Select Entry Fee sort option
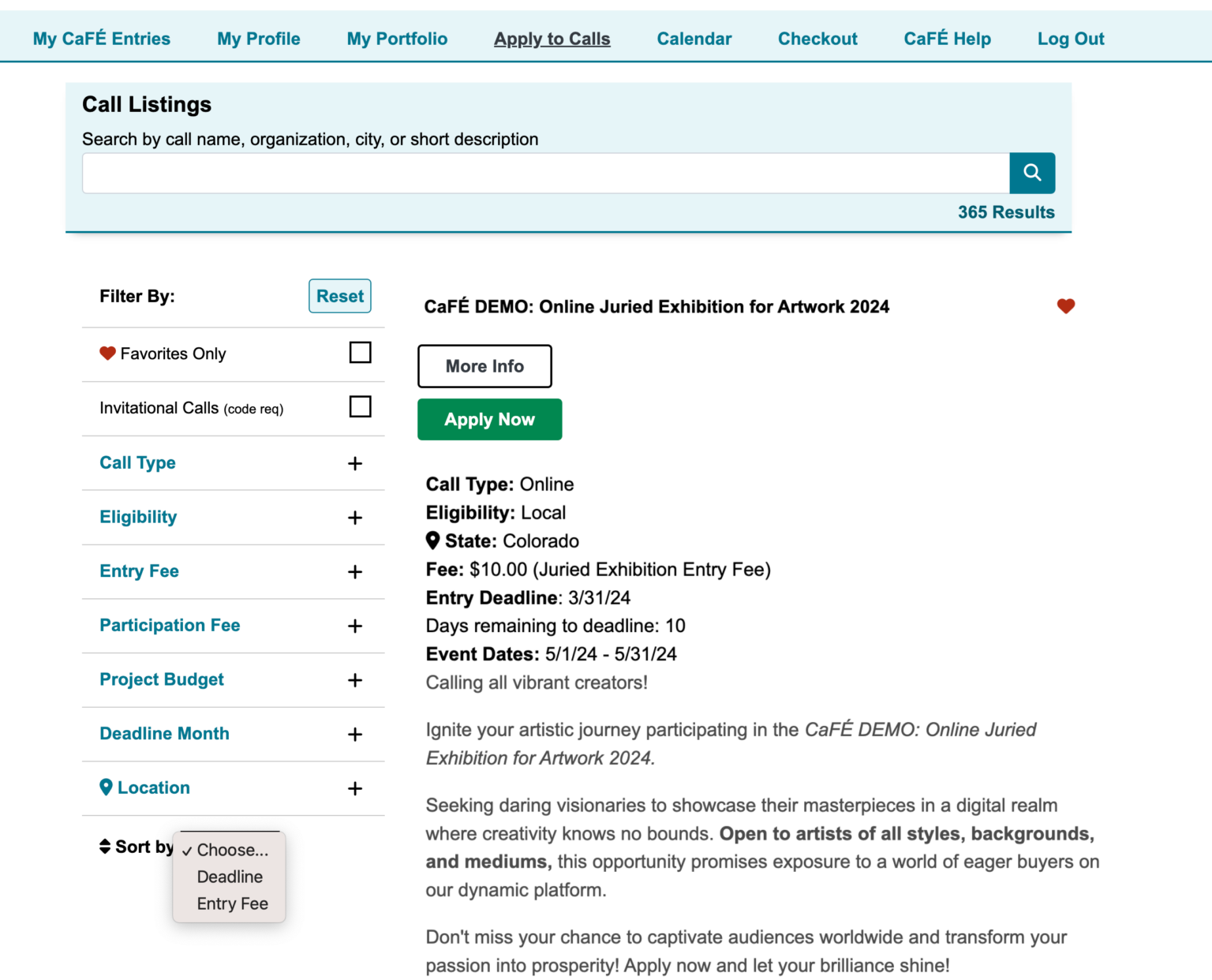The width and height of the screenshot is (1212, 980). click(x=232, y=903)
